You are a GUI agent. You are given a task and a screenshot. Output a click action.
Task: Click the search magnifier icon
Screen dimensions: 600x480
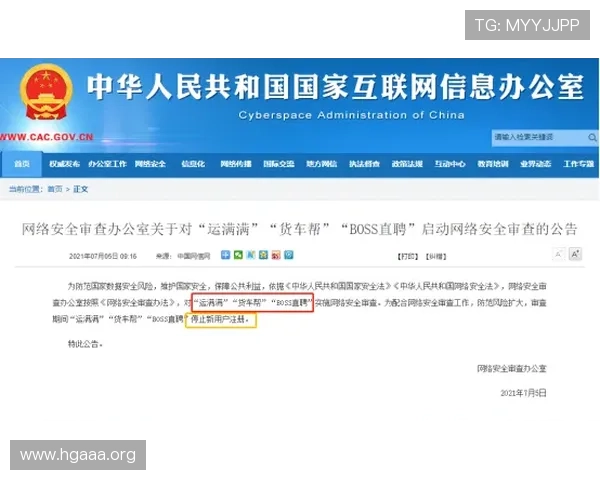point(592,137)
